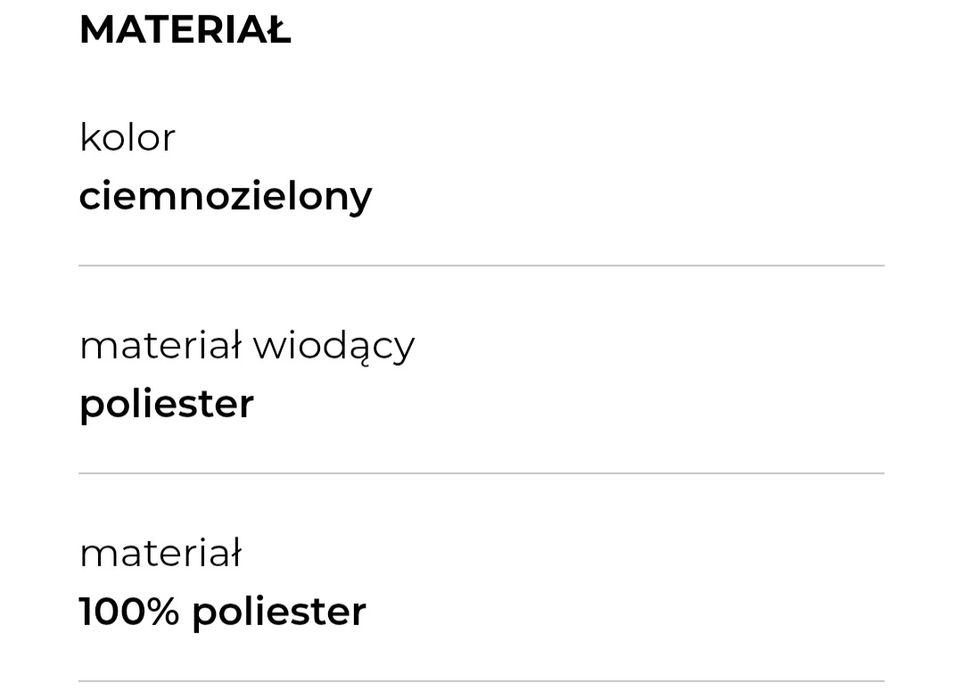Click the word 'materiał' in 'materiał wiodący'
Viewport: 963px width, 700px height.
click(x=160, y=346)
